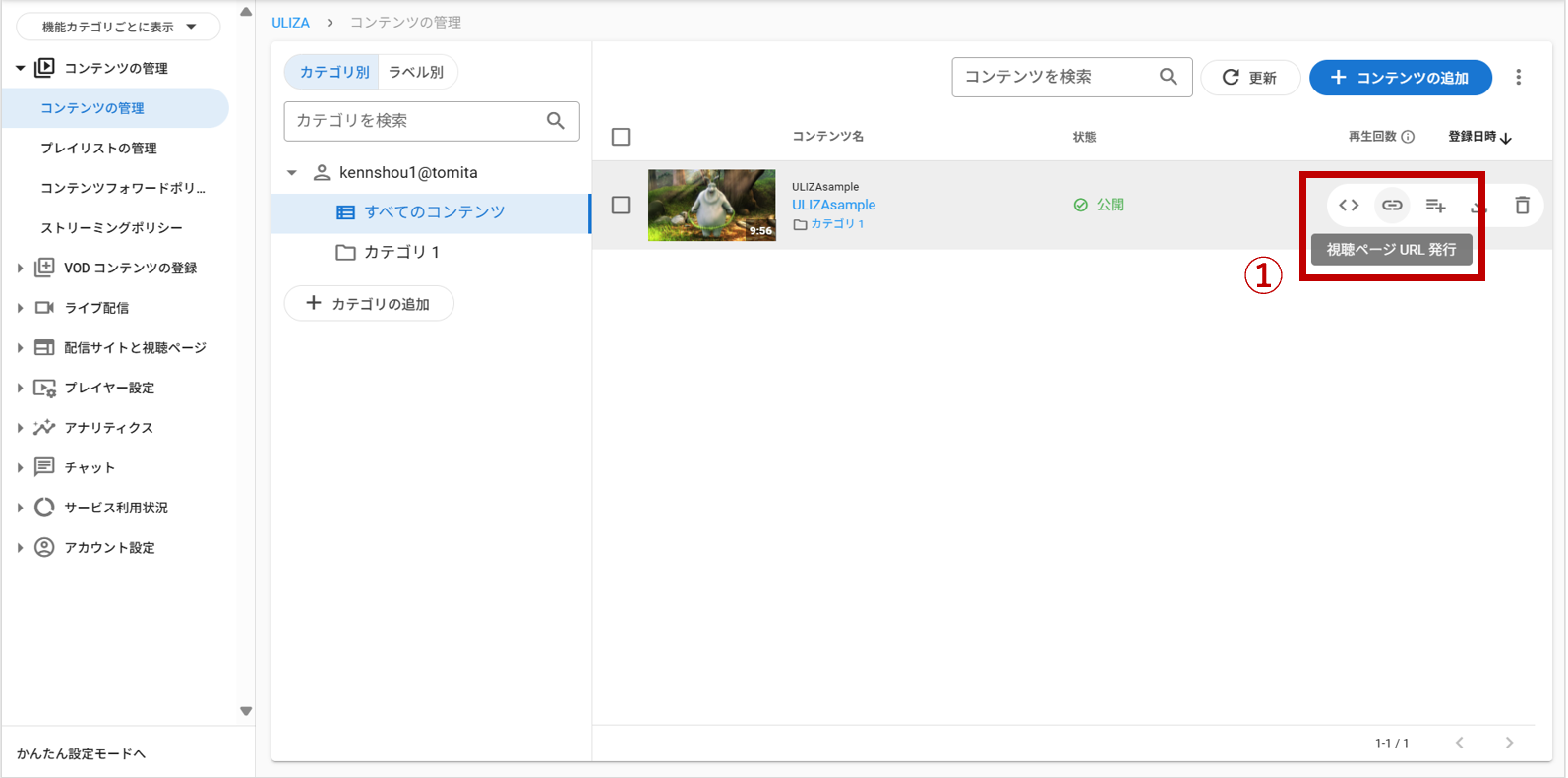Screen dimensions: 1568x778
Task: Expand the ライブ配信 sidebar section
Action: [20, 308]
